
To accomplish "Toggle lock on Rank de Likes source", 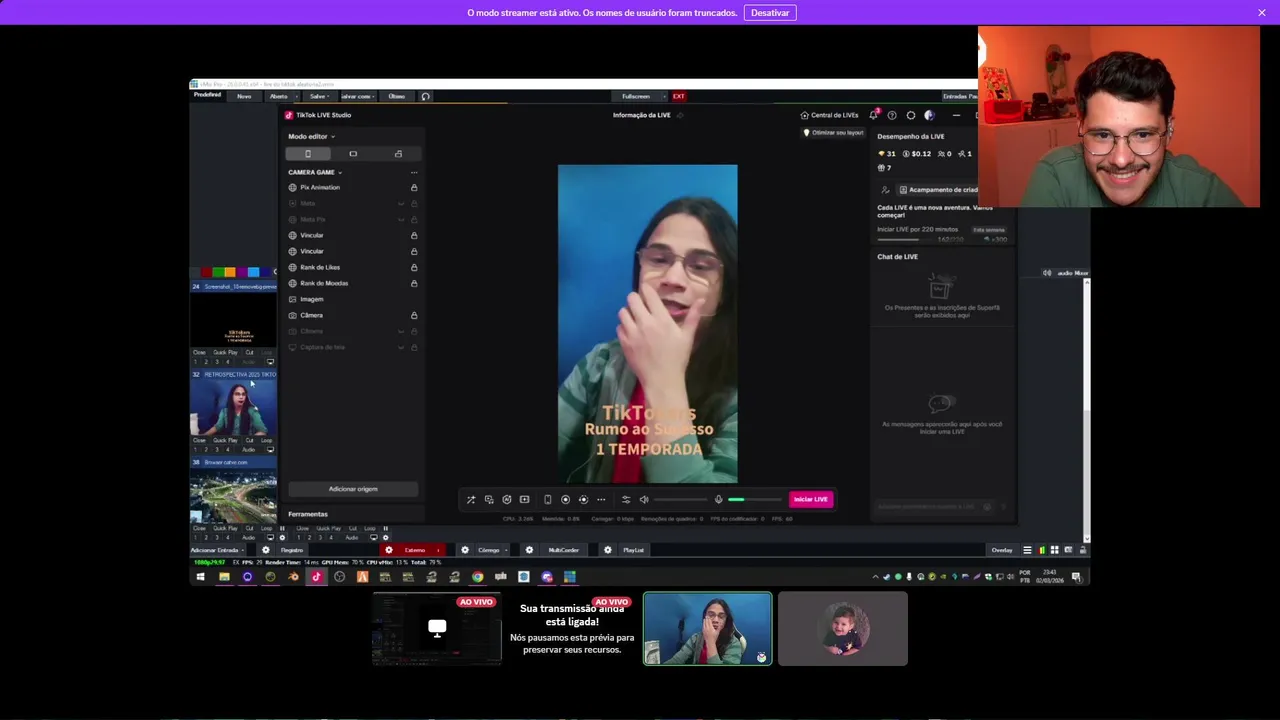I will [414, 268].
